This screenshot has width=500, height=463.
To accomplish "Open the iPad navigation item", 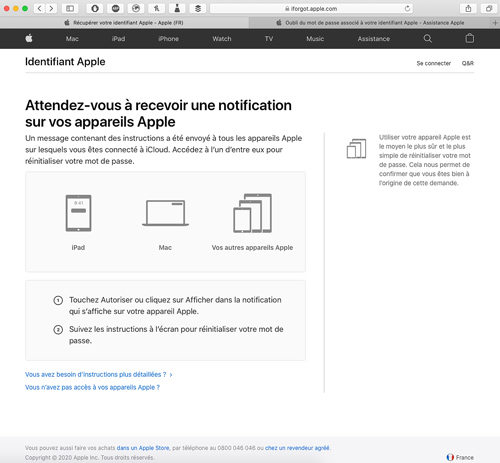I will point(118,39).
